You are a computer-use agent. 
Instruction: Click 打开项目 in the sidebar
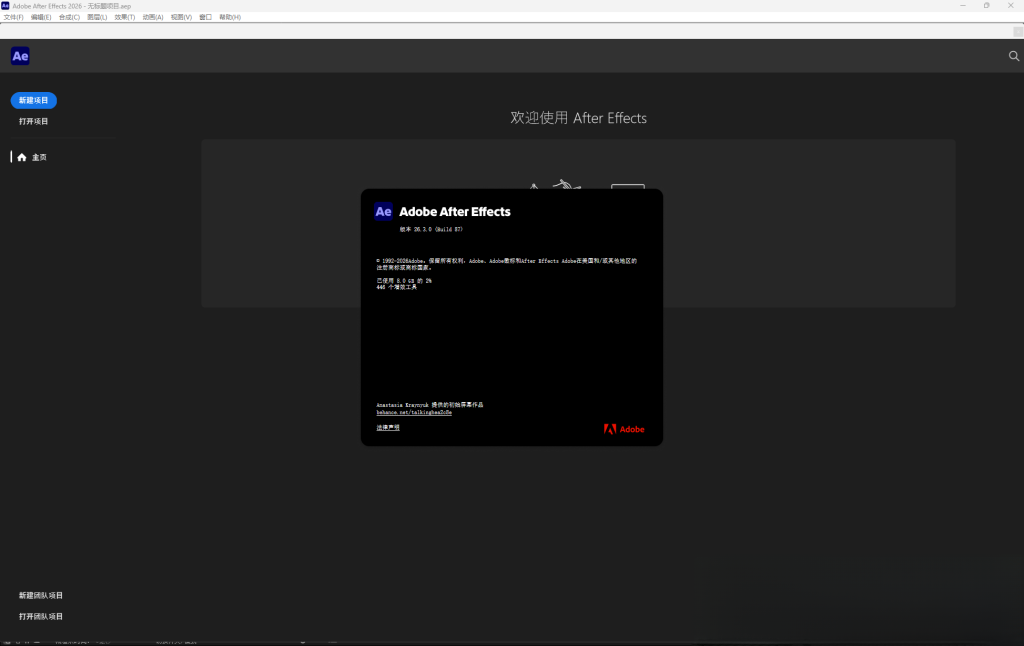pyautogui.click(x=33, y=121)
